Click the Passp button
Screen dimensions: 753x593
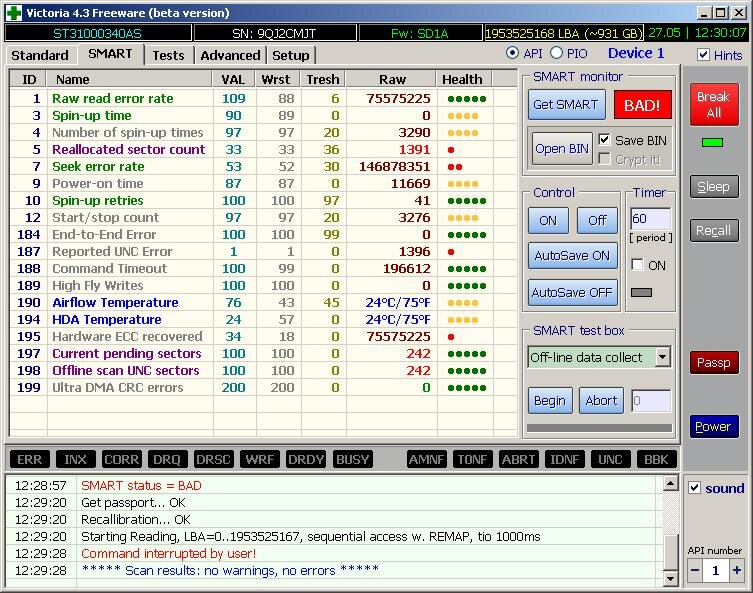click(x=714, y=363)
